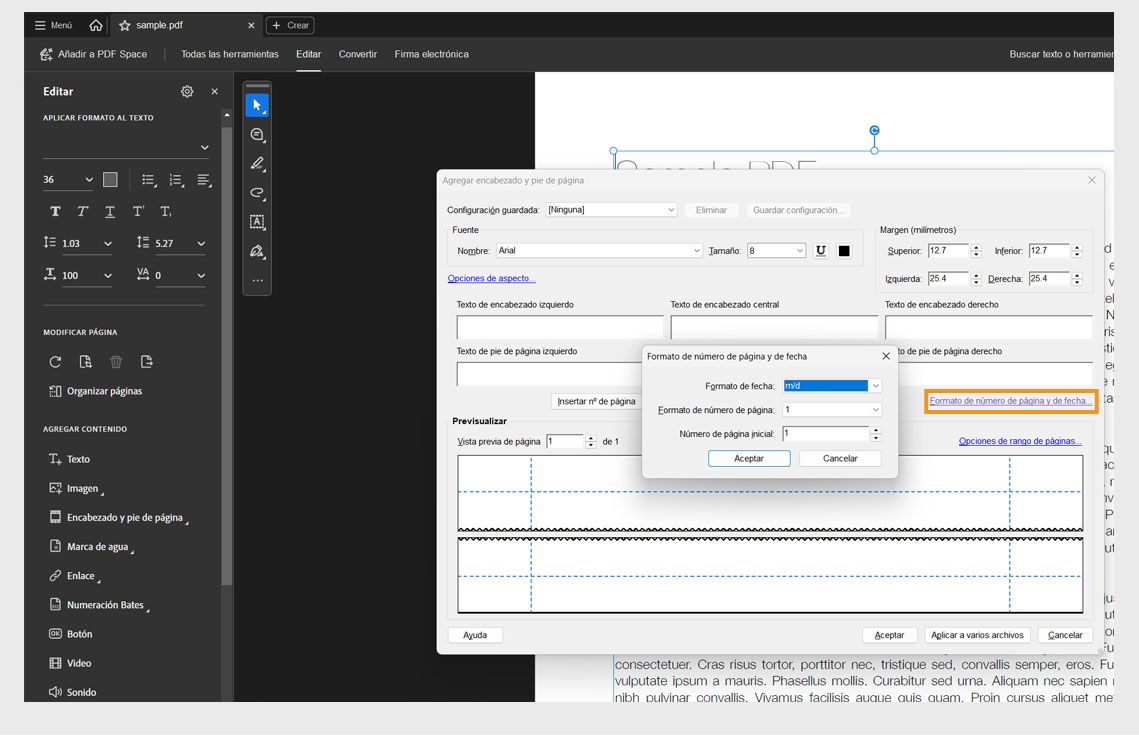Click Opciones de rango de páginas link
The height and width of the screenshot is (735, 1139).
[x=1019, y=441]
